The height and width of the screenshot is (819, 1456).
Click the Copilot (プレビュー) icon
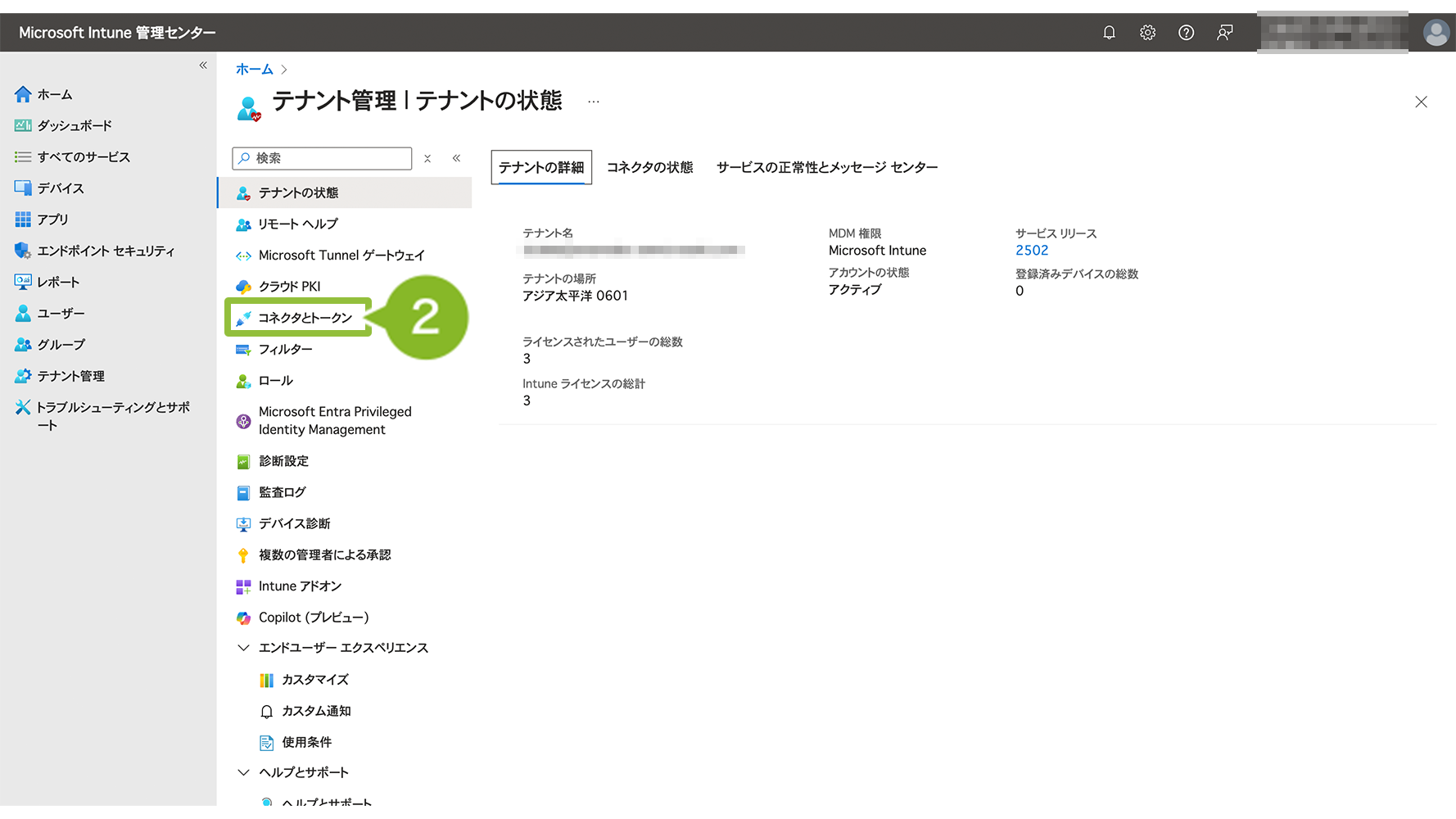coord(243,618)
